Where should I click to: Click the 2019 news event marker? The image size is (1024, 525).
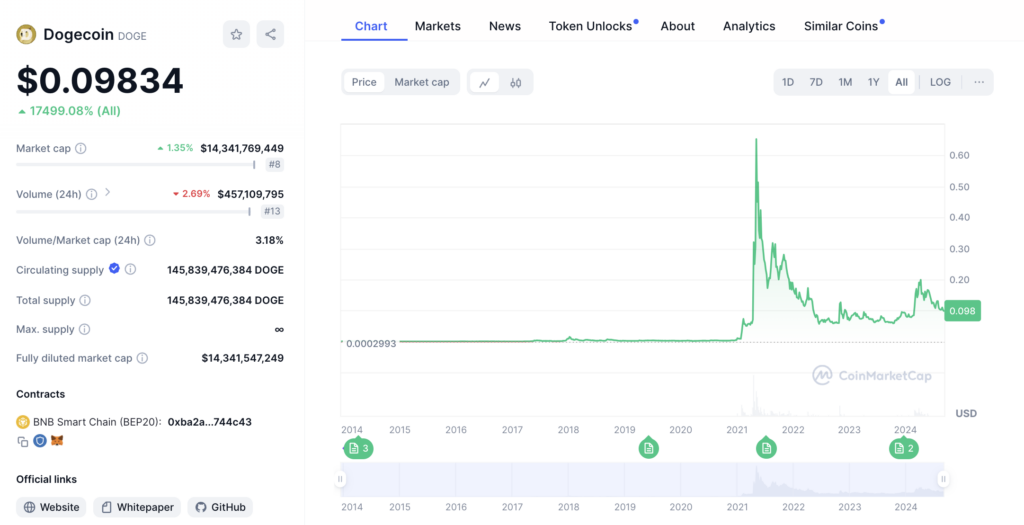(648, 448)
